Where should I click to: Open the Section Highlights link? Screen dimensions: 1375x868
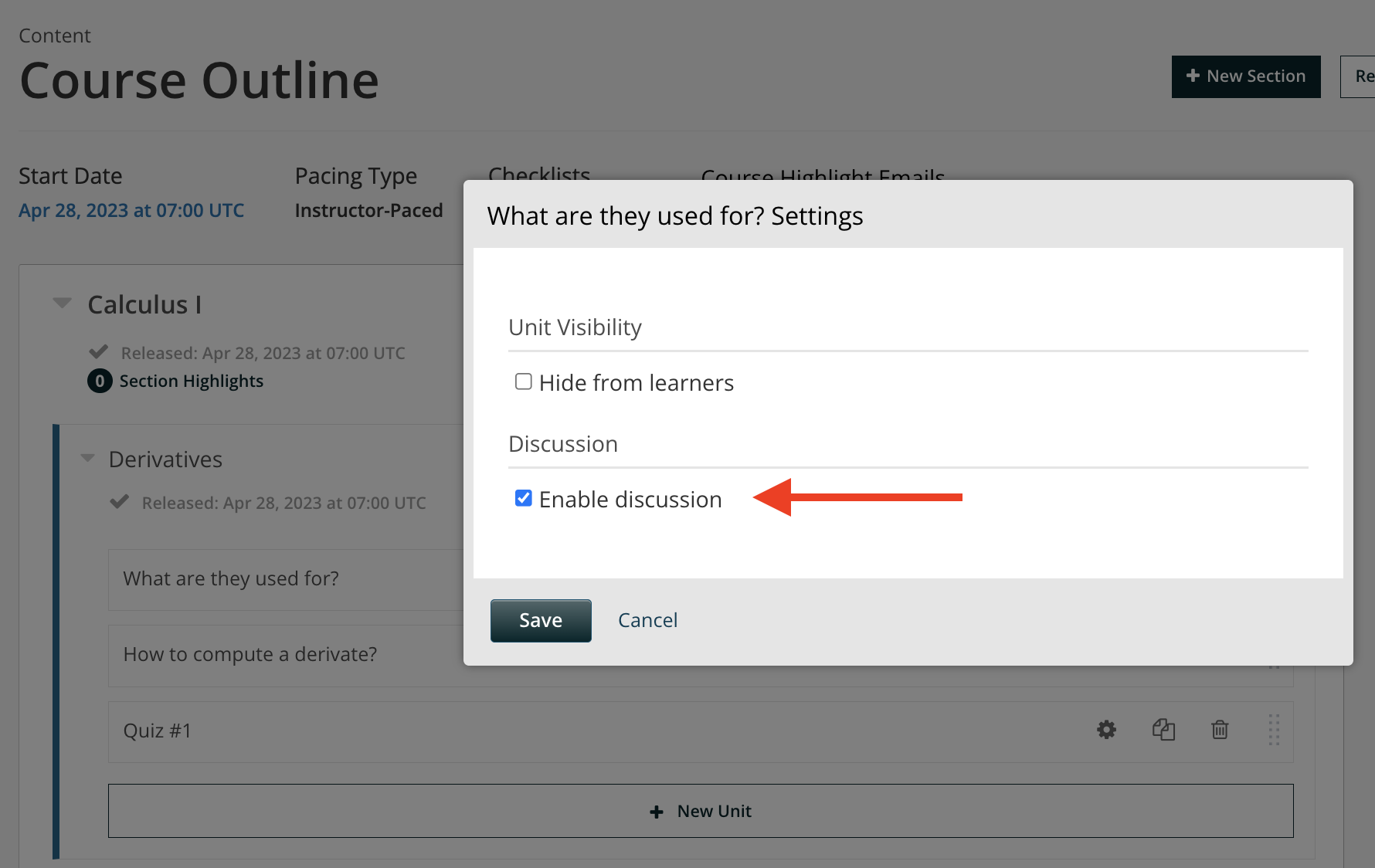[191, 381]
